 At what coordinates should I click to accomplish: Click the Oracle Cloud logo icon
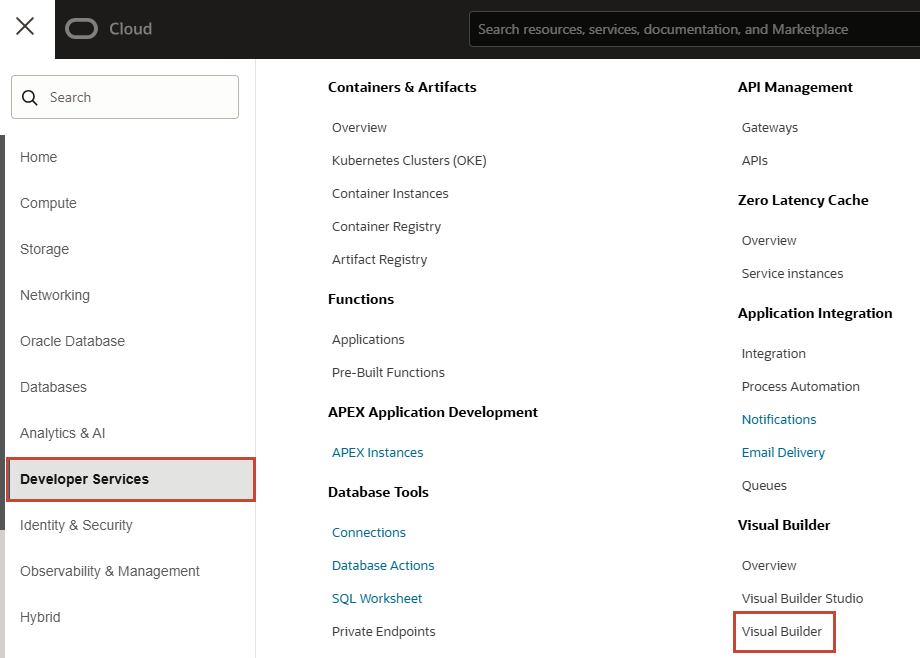click(x=81, y=29)
